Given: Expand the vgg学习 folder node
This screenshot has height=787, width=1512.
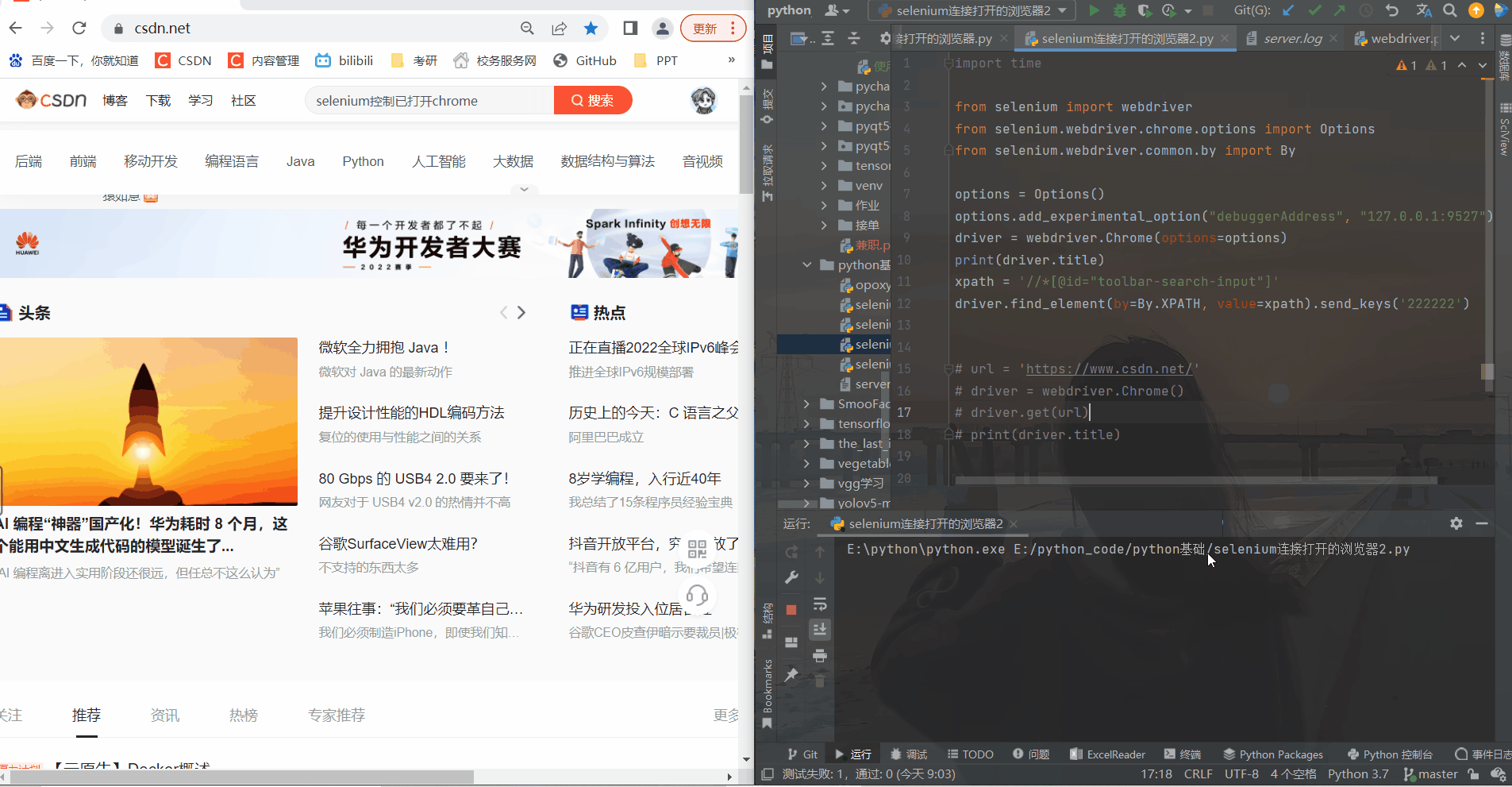Looking at the screenshot, I should coord(806,484).
